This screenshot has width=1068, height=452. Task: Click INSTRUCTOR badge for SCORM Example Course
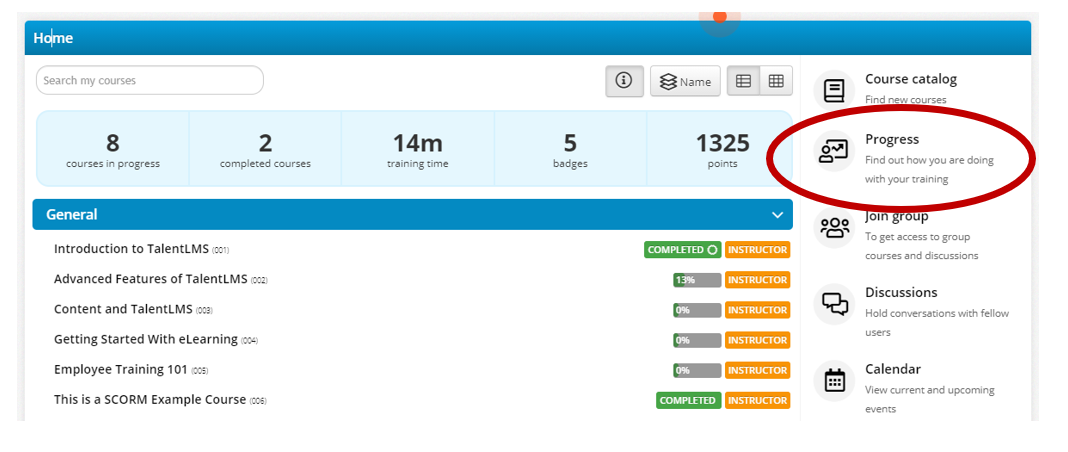tap(757, 400)
